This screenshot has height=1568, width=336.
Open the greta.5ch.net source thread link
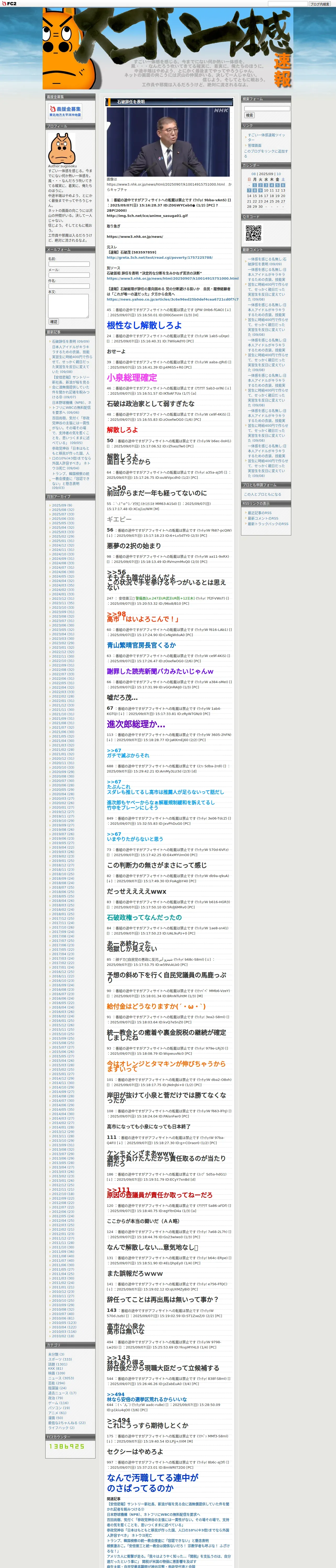160,257
